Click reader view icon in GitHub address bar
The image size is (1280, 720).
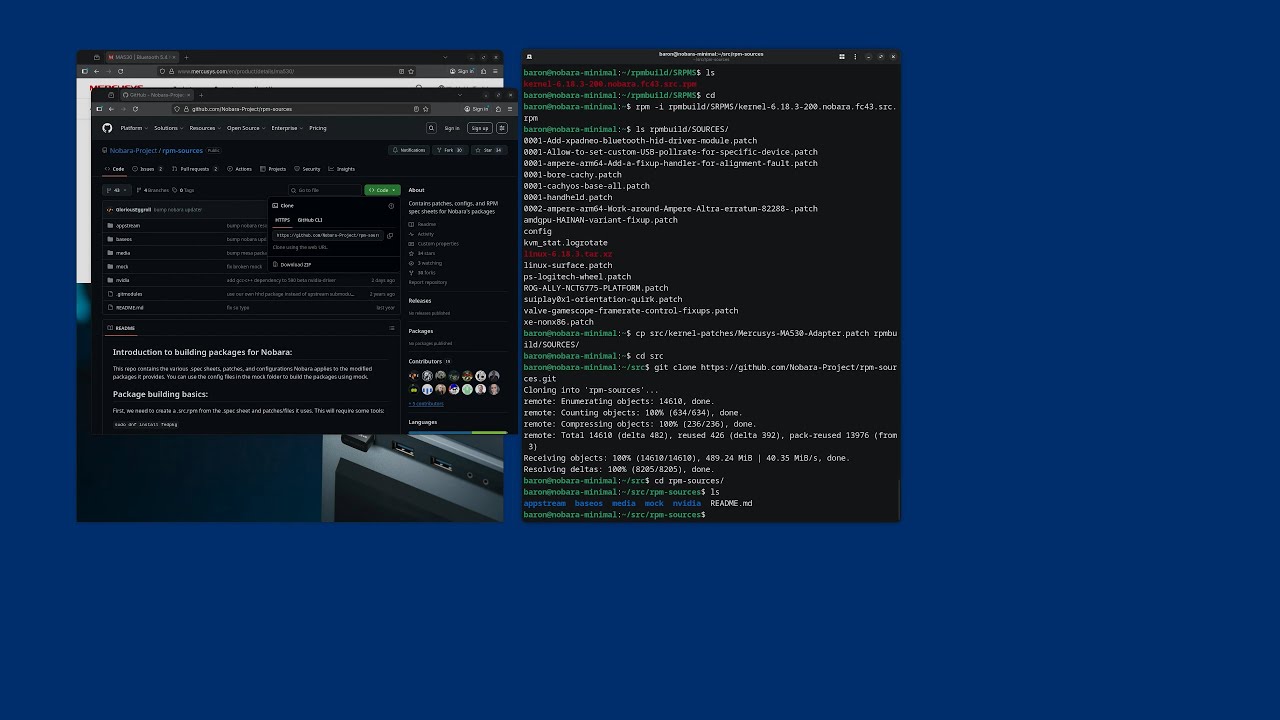(x=416, y=109)
